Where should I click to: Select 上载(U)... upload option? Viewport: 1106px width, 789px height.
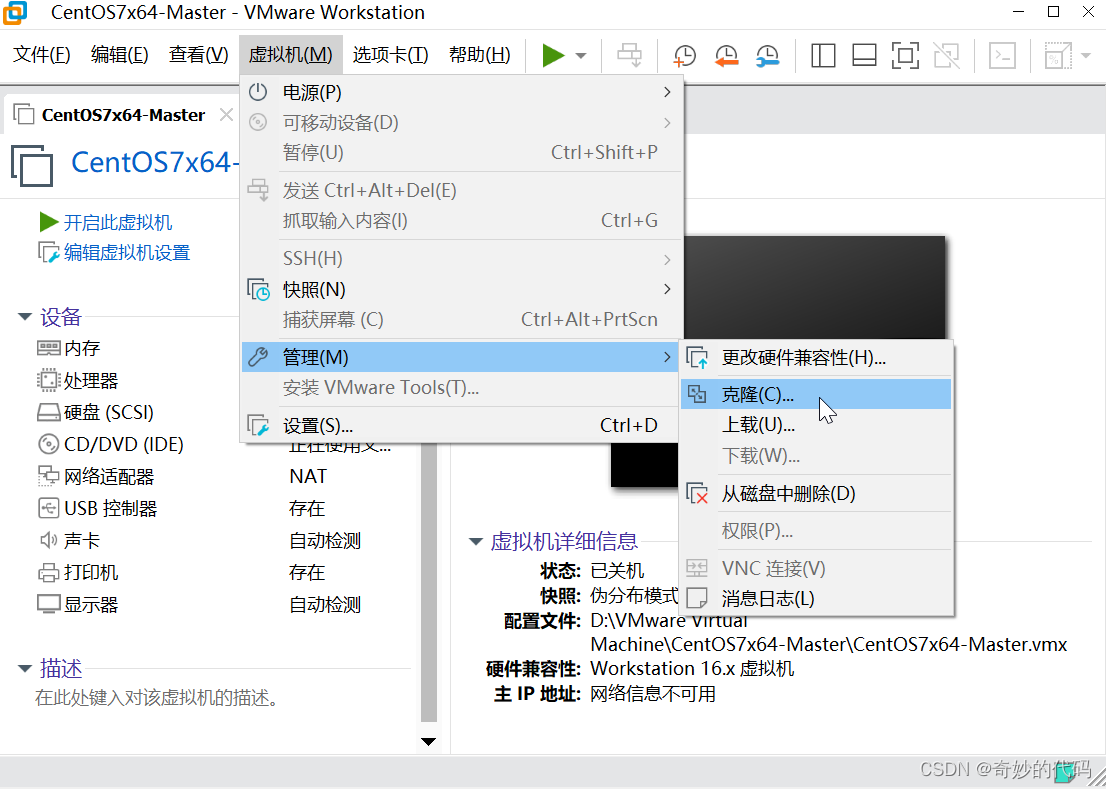click(x=816, y=425)
